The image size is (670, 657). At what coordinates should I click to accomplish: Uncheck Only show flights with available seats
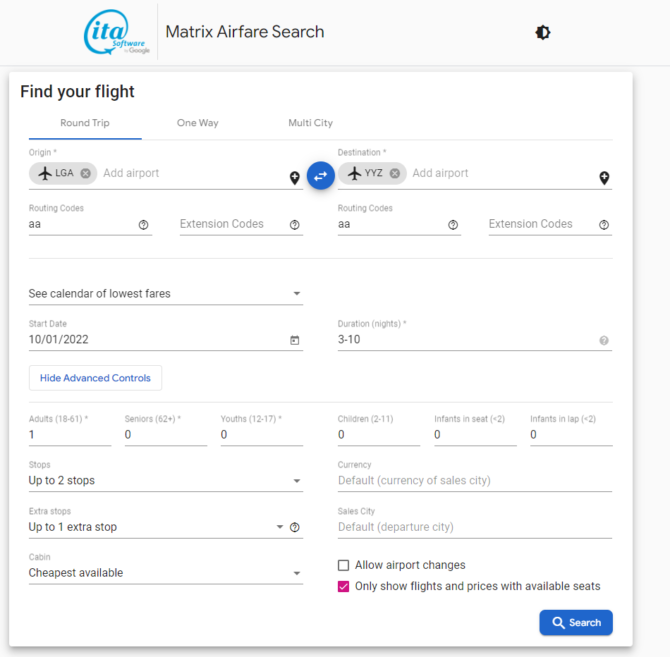click(343, 587)
